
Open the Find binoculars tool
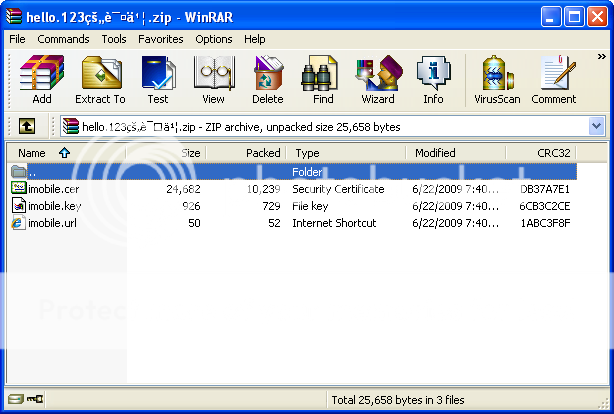click(323, 80)
